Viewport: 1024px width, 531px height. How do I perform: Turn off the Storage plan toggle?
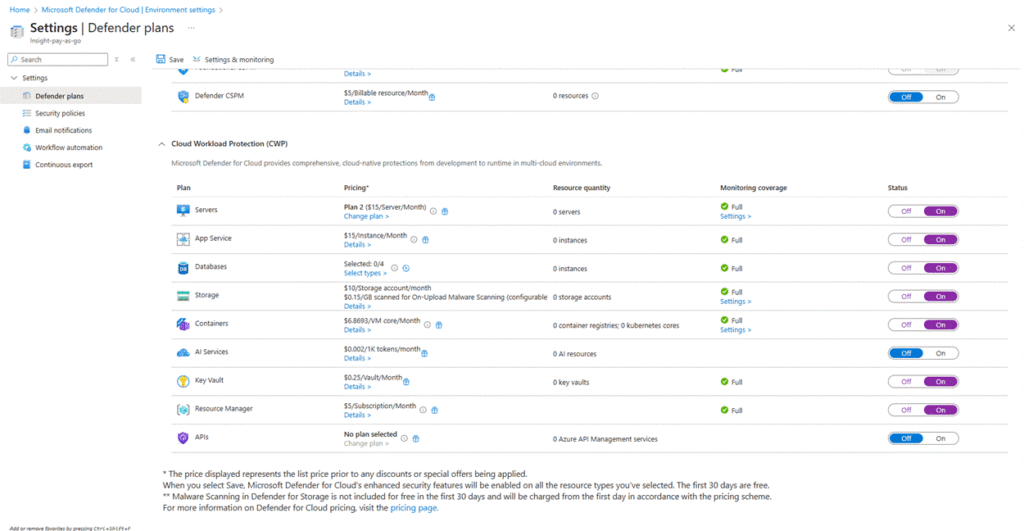point(906,296)
